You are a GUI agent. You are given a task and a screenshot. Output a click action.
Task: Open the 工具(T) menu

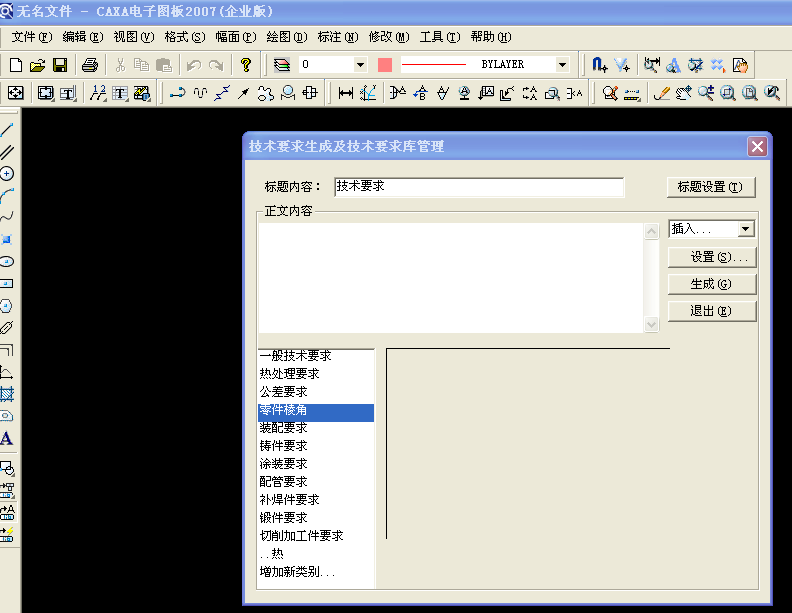440,37
